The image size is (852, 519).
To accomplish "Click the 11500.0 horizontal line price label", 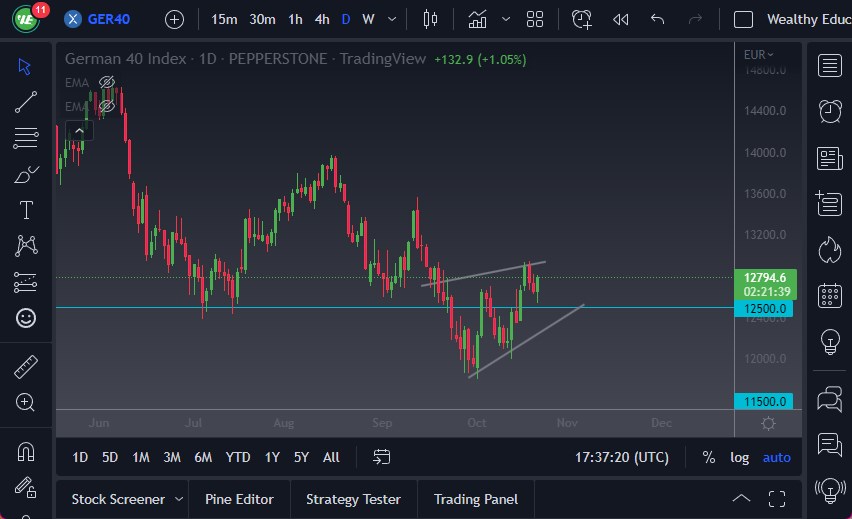I will [x=763, y=402].
